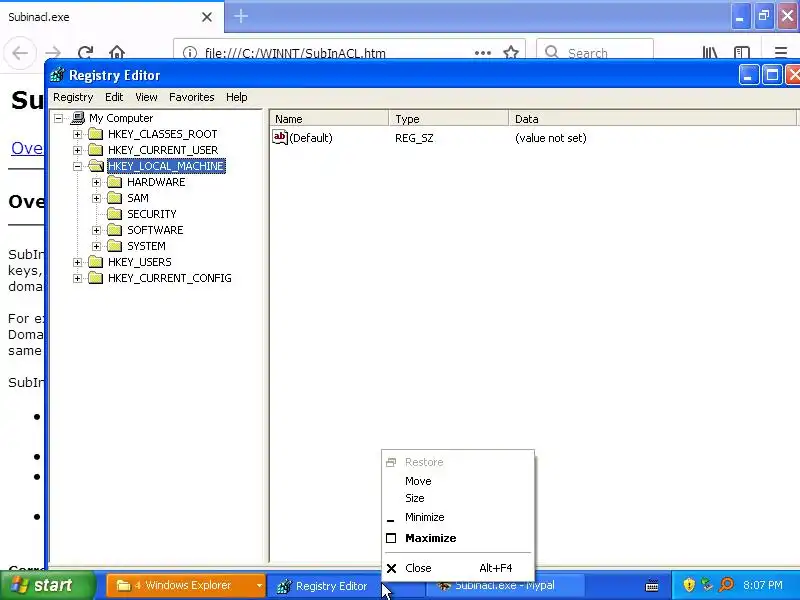Expand HKEY_CLASSES_ROOT node
The width and height of the screenshot is (800, 600).
(78, 134)
